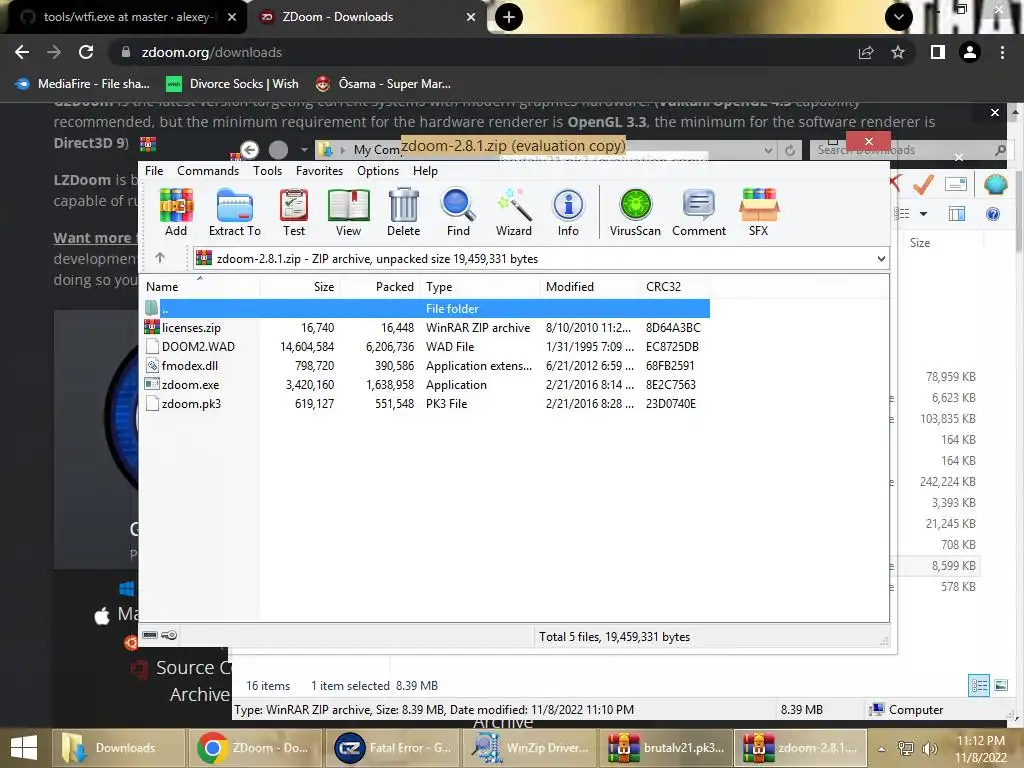This screenshot has width=1024, height=768.
Task: Click the Comment toolbar icon
Action: click(x=699, y=212)
